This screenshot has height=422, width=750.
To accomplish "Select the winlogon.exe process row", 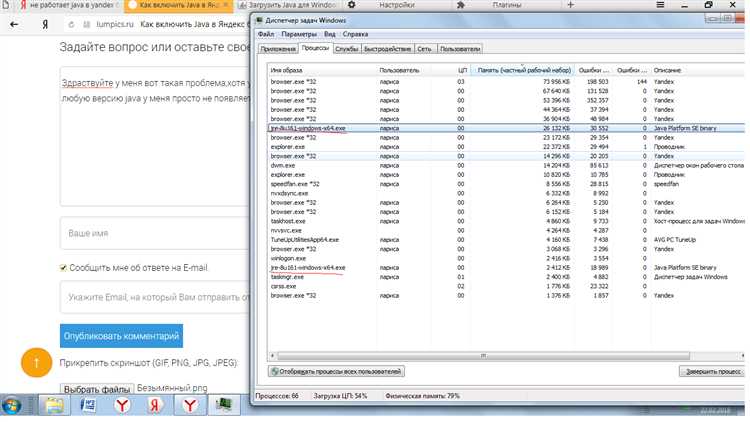I will (506, 258).
